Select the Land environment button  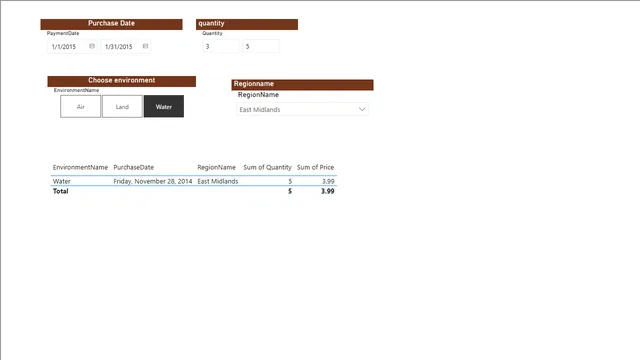point(122,107)
